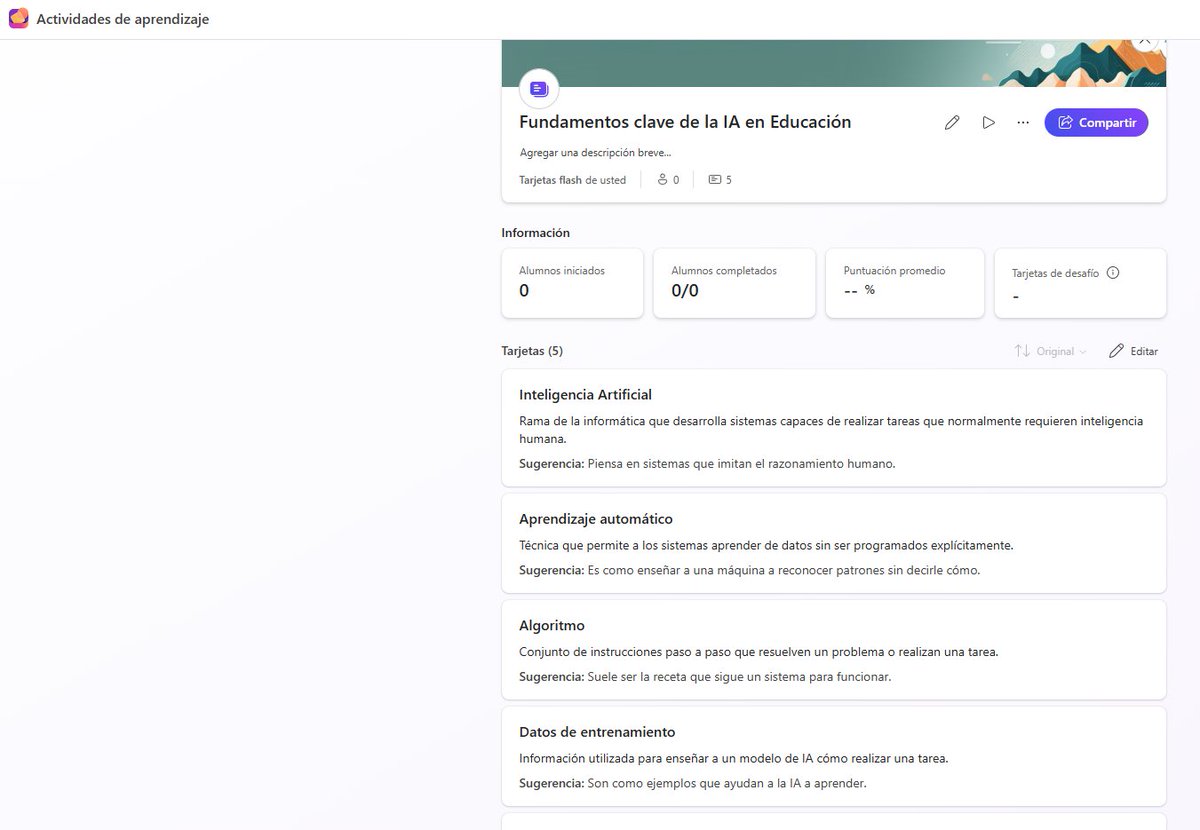Image resolution: width=1200 pixels, height=830 pixels.
Task: Click the definition starting Rama de la informática
Action: pos(831,430)
